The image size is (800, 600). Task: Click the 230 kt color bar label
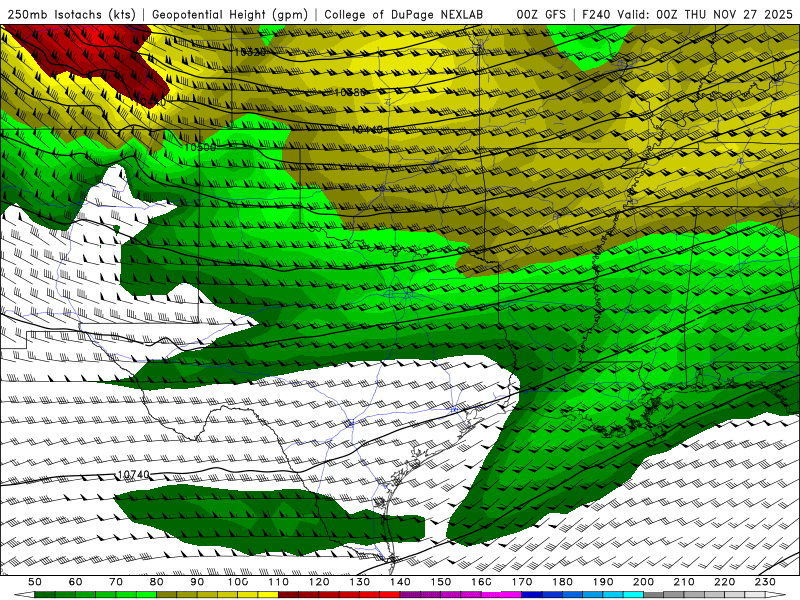(765, 582)
